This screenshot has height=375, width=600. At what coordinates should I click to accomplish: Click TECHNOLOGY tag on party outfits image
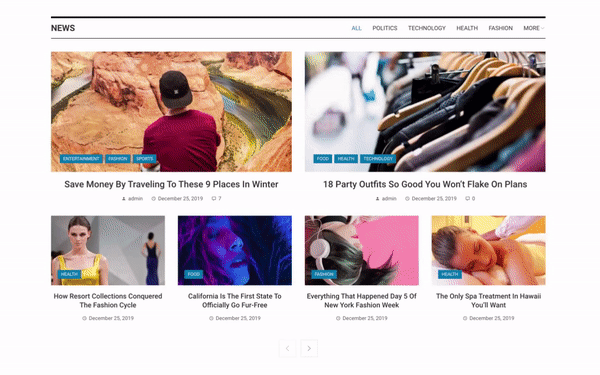pyautogui.click(x=378, y=159)
